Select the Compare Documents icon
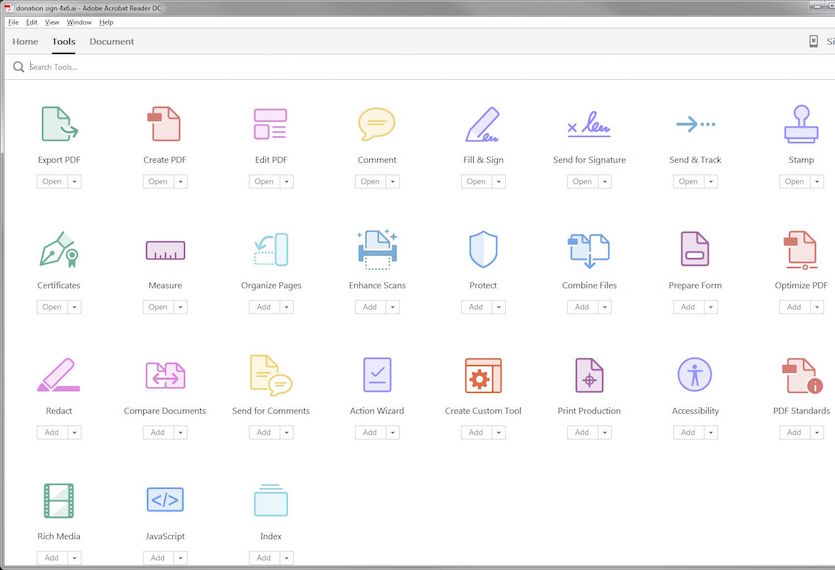 165,375
